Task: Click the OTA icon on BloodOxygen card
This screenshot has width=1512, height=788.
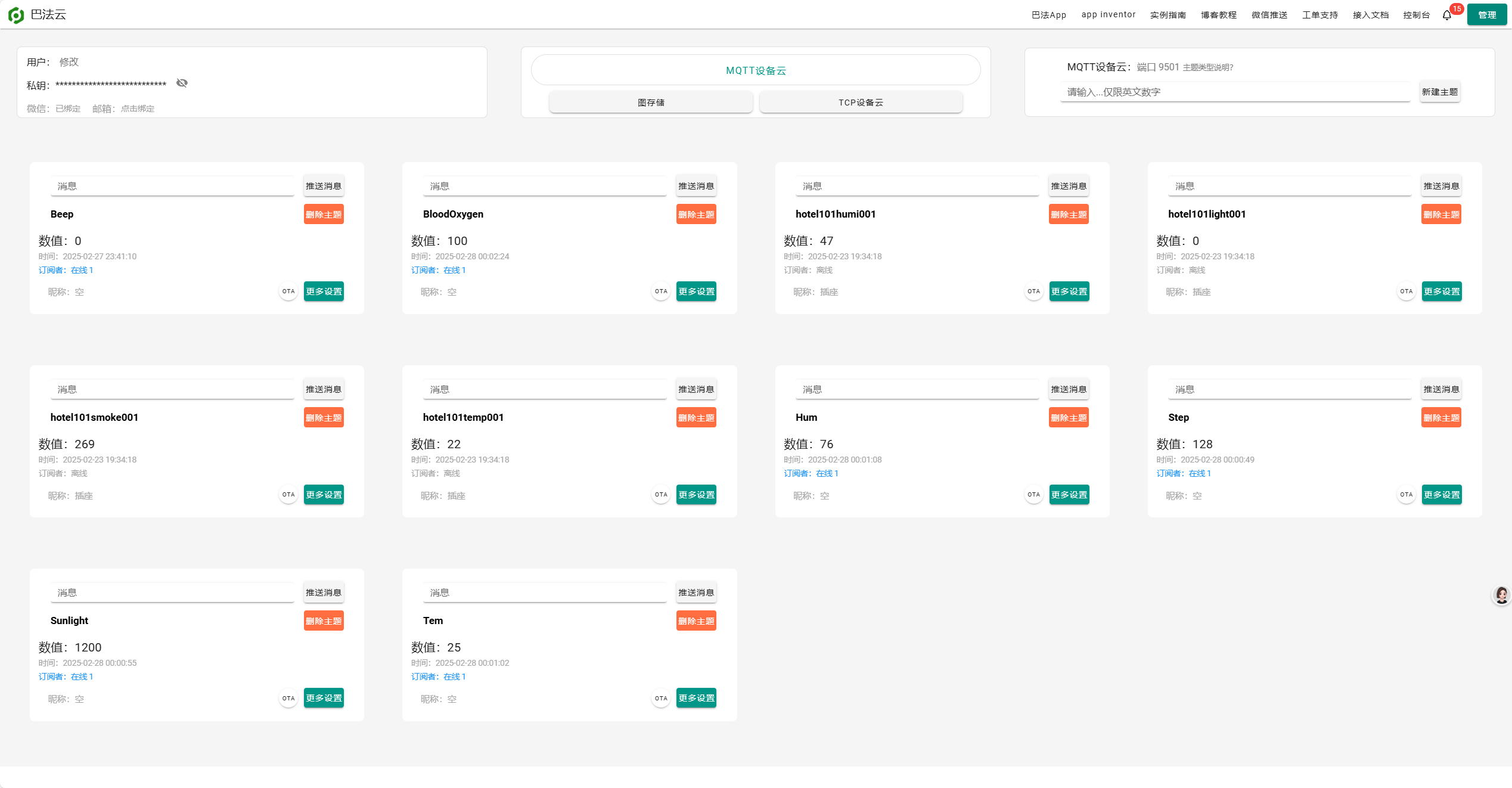Action: 661,291
